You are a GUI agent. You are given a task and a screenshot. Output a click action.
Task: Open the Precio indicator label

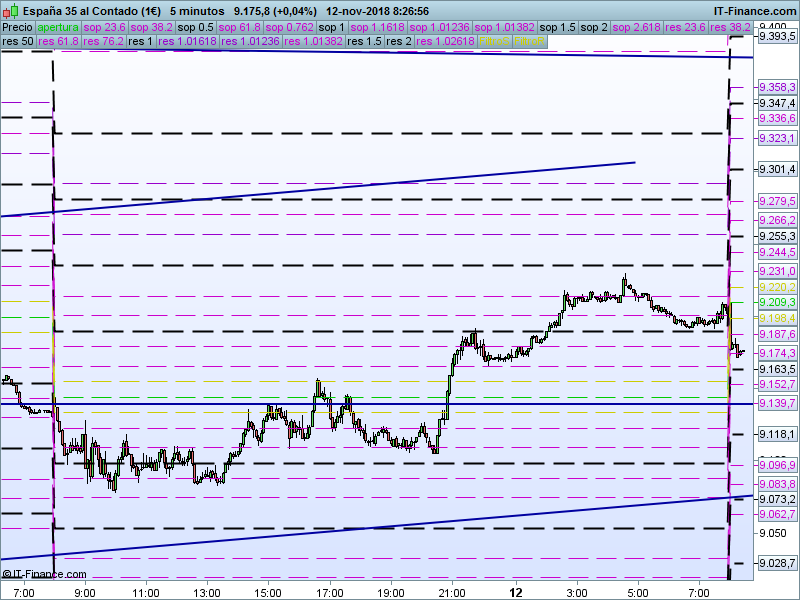[18, 28]
